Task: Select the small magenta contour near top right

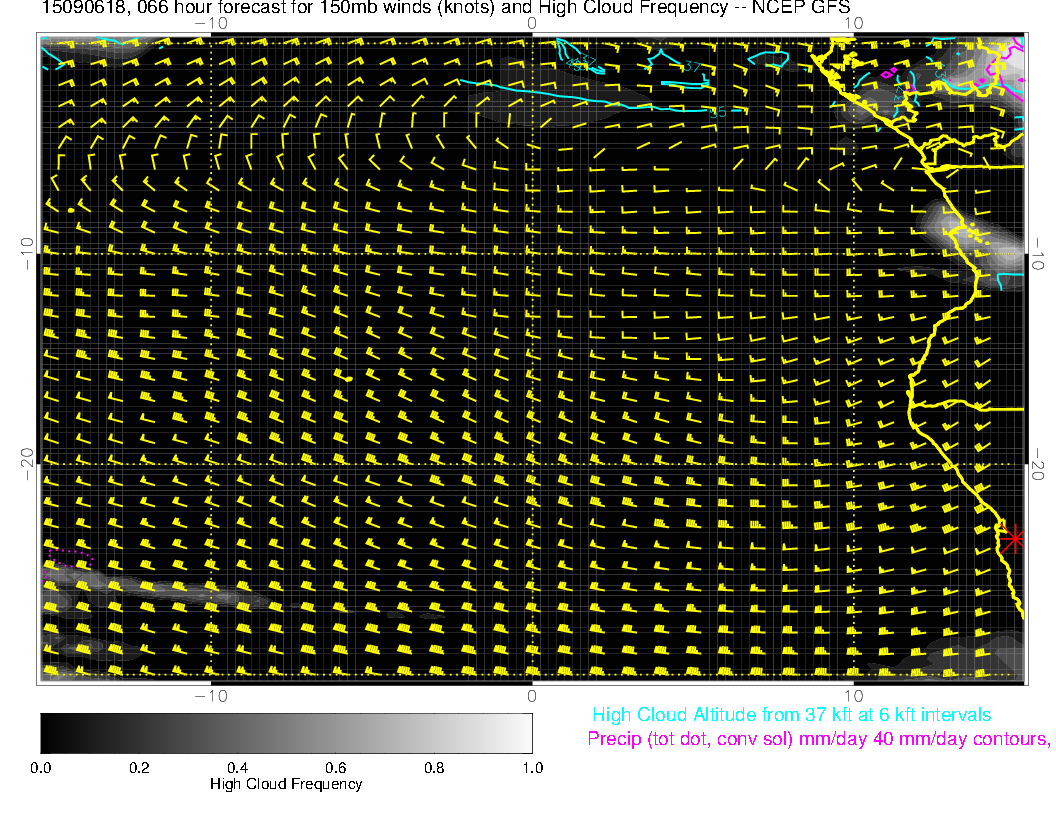Action: pyautogui.click(x=887, y=72)
